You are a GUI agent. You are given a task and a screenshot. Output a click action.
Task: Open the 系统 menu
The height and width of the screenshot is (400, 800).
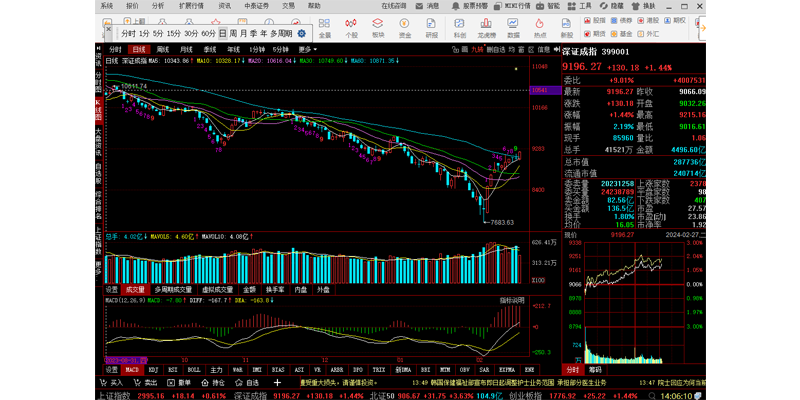tap(107, 6)
